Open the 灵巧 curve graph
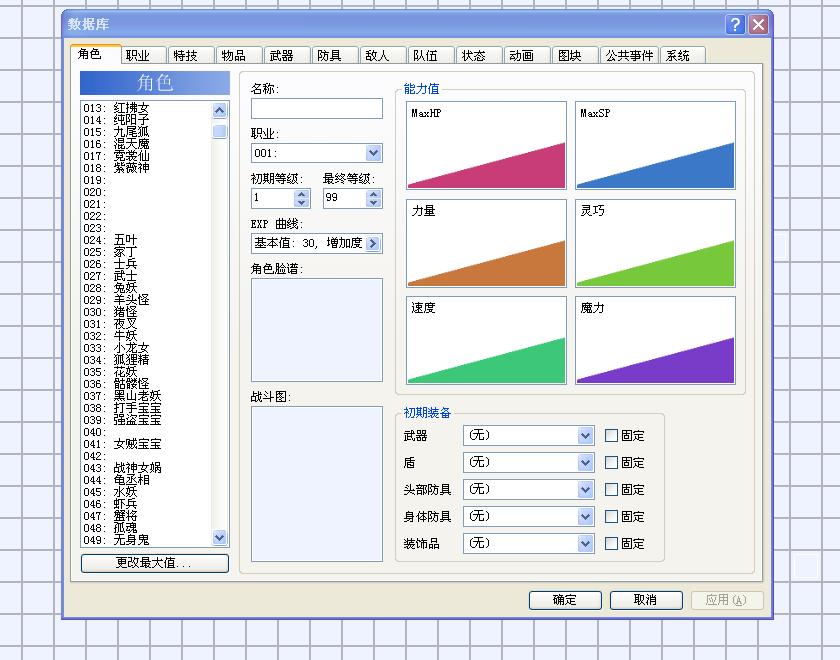840x660 pixels. coord(655,243)
